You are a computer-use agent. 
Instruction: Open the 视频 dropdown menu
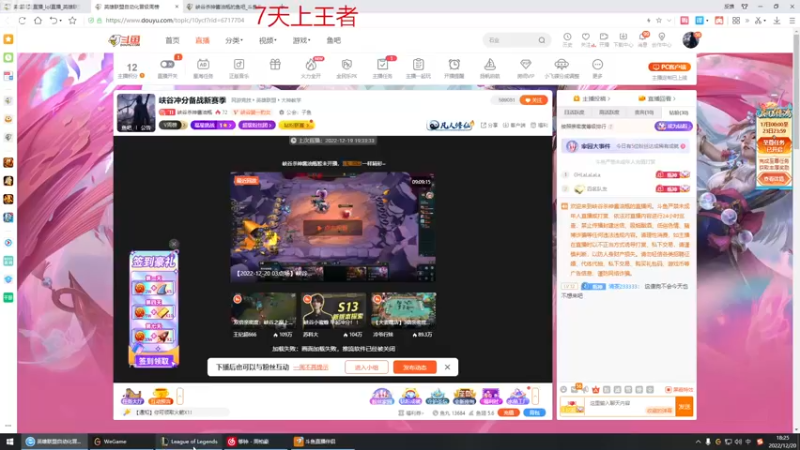click(x=267, y=40)
